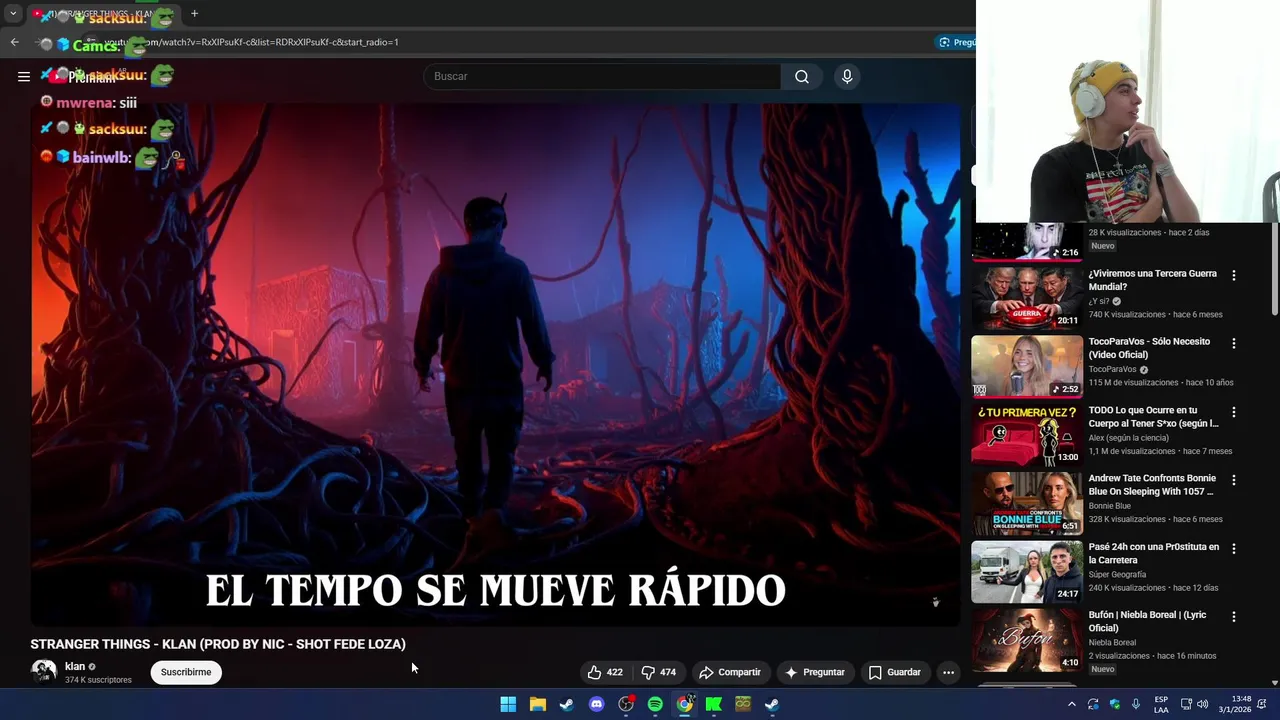Open volume control in system tray
The width and height of the screenshot is (1280, 720).
1203,704
